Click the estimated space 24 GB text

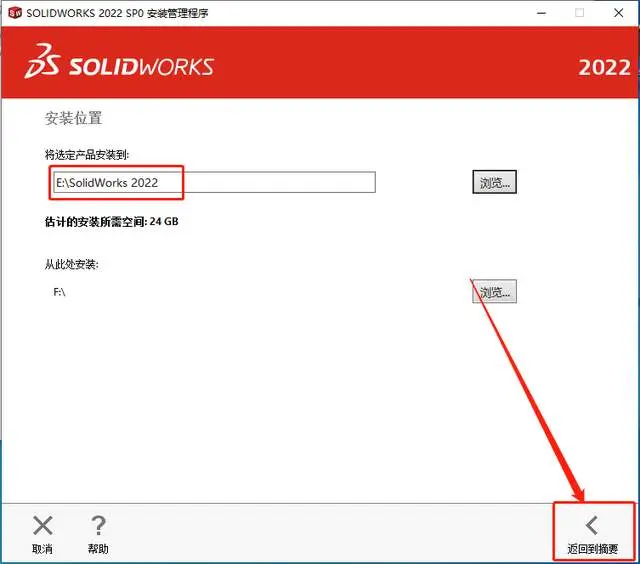[x=111, y=222]
